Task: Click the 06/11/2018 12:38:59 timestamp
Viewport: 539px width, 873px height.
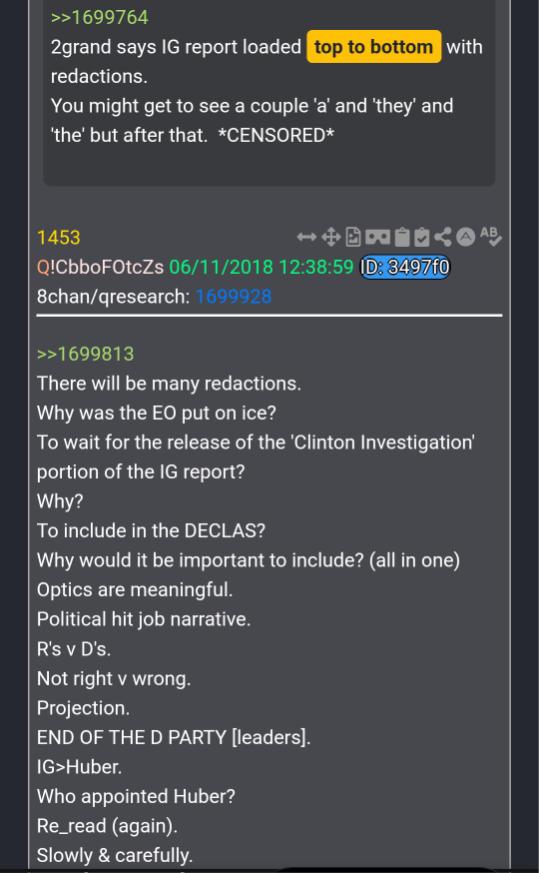Action: (x=261, y=267)
